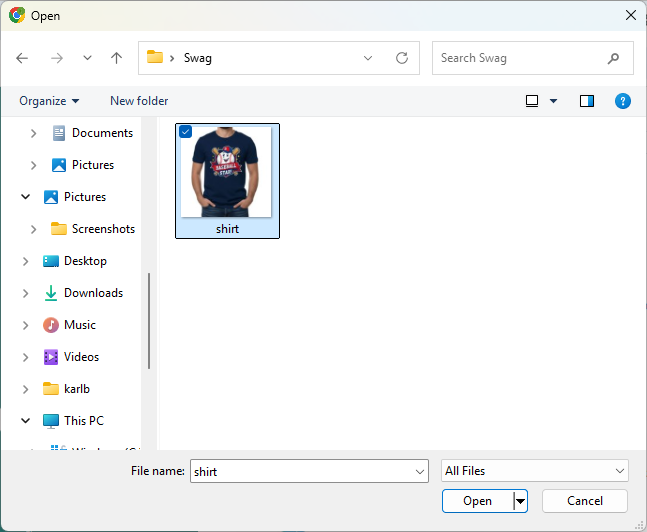The height and width of the screenshot is (532, 647).
Task: Refresh the Swag folder view
Action: click(402, 58)
